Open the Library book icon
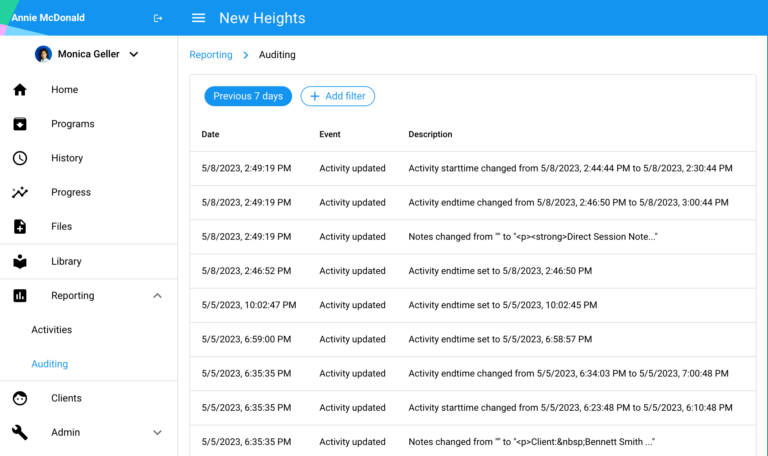 click(x=20, y=261)
